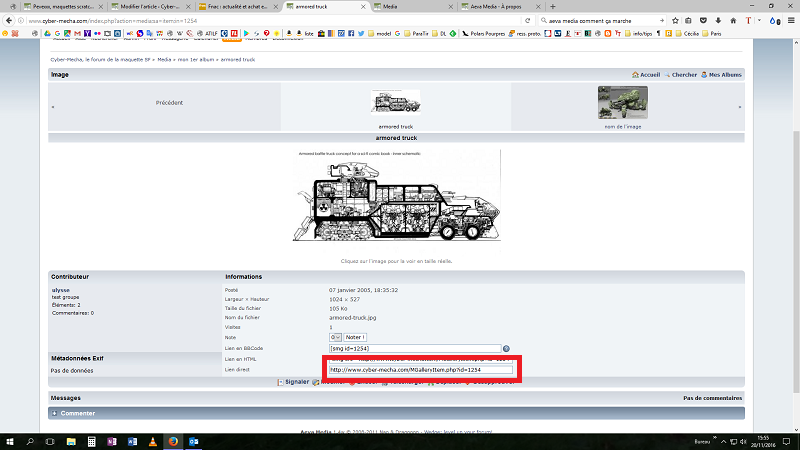Click the Lien direct URL field
This screenshot has width=800, height=450.
pyautogui.click(x=420, y=370)
